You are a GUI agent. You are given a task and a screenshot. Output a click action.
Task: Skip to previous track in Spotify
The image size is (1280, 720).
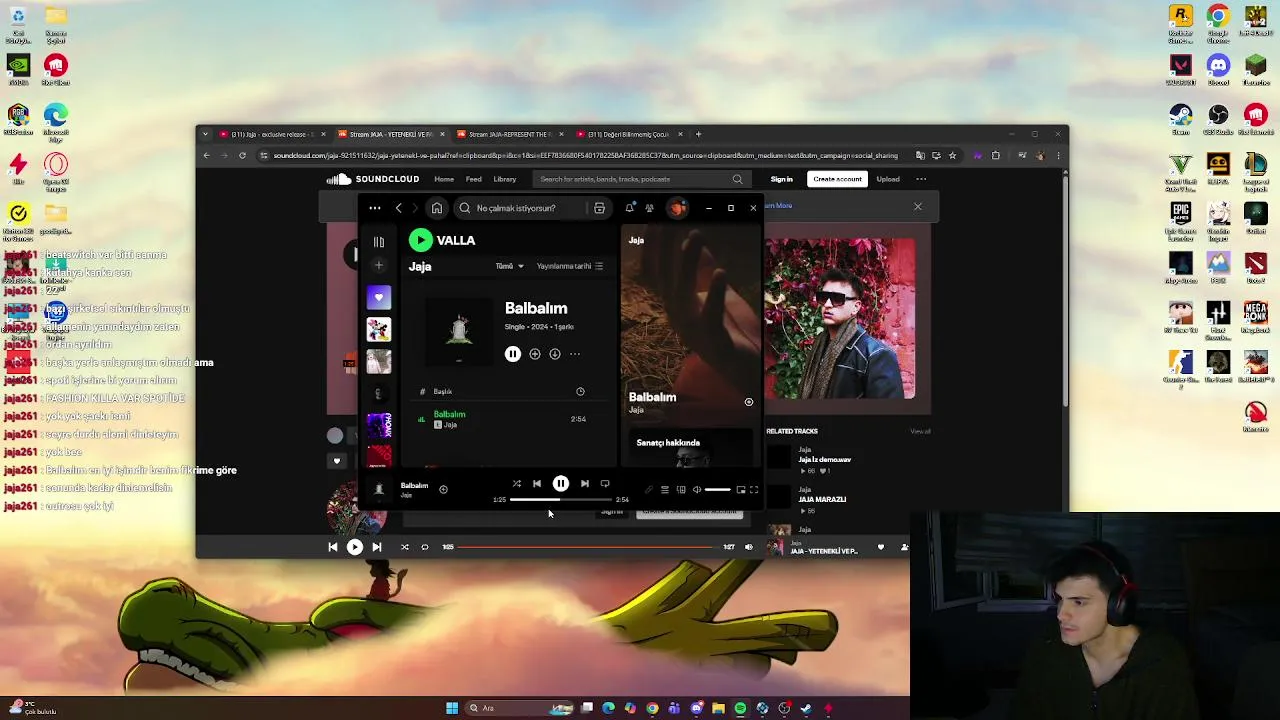(537, 484)
